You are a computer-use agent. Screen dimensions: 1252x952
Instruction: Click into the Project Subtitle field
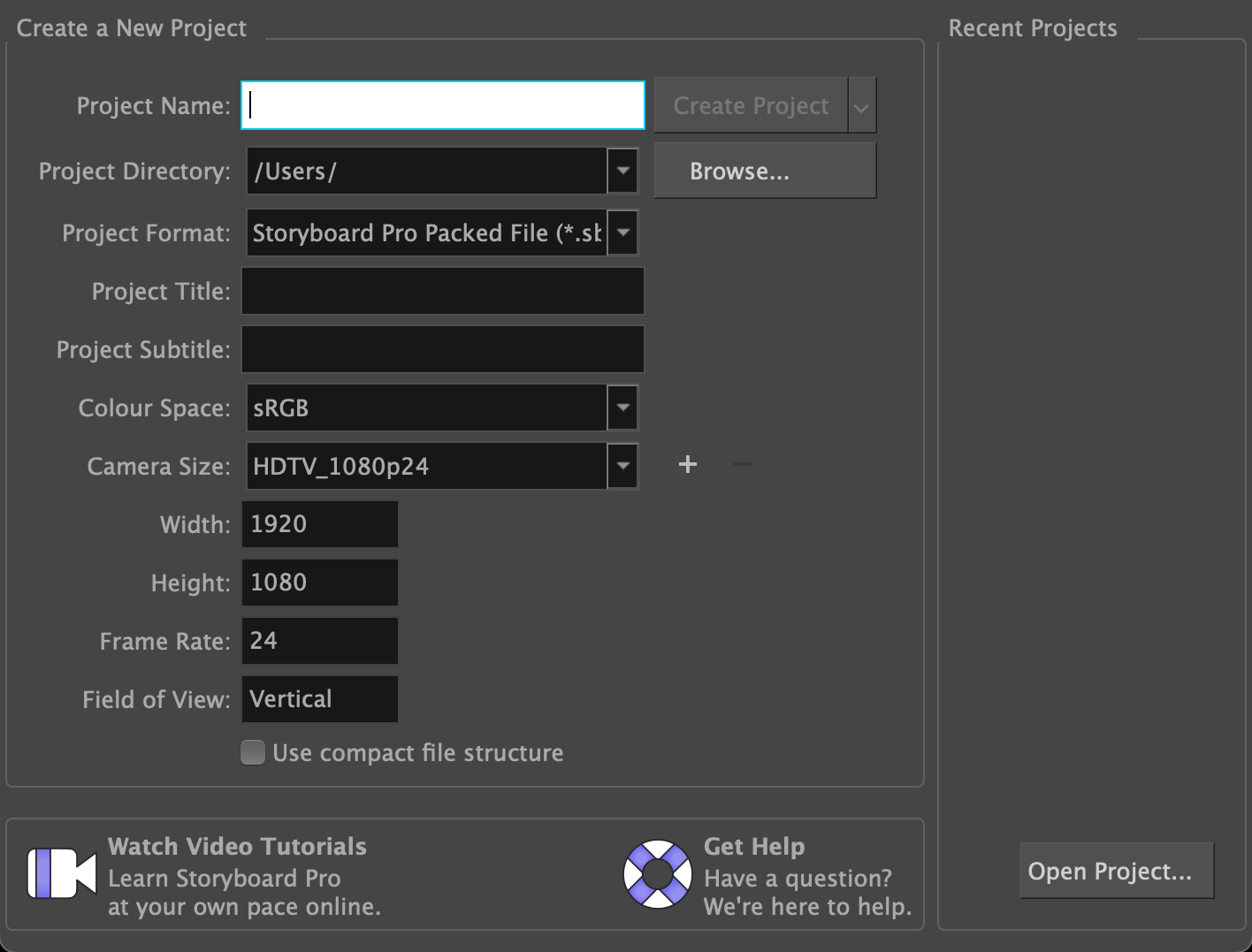point(442,349)
